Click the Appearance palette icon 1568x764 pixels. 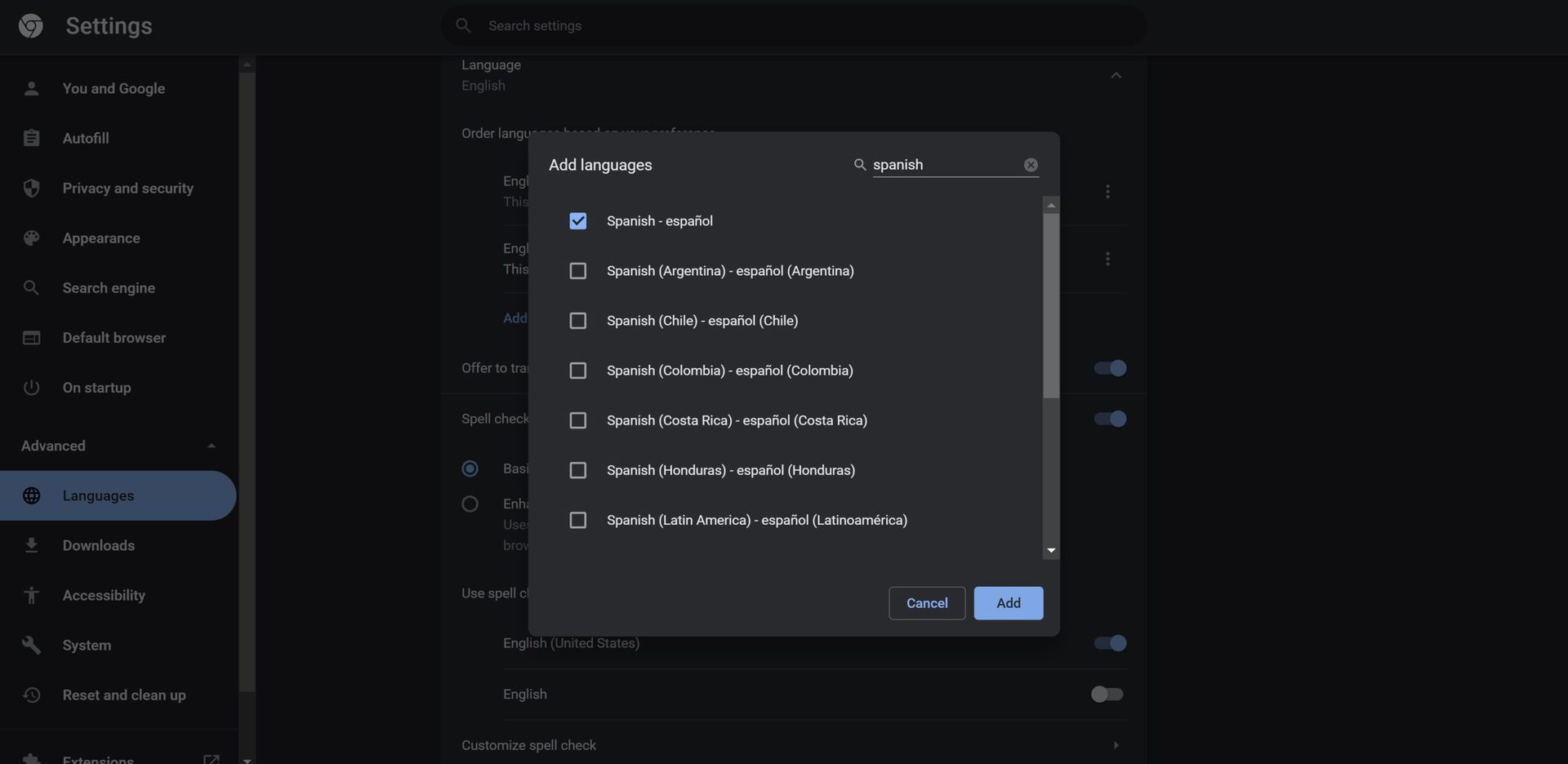click(31, 238)
